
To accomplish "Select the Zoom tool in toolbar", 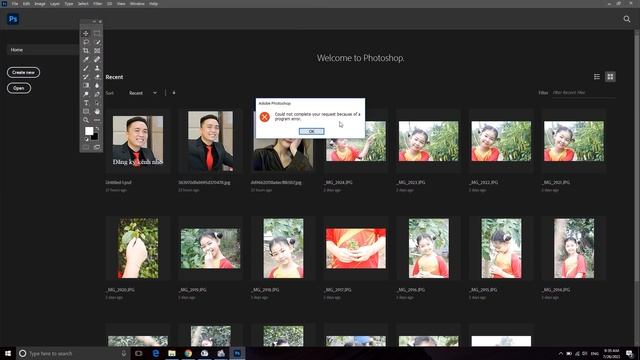I will tap(86, 120).
